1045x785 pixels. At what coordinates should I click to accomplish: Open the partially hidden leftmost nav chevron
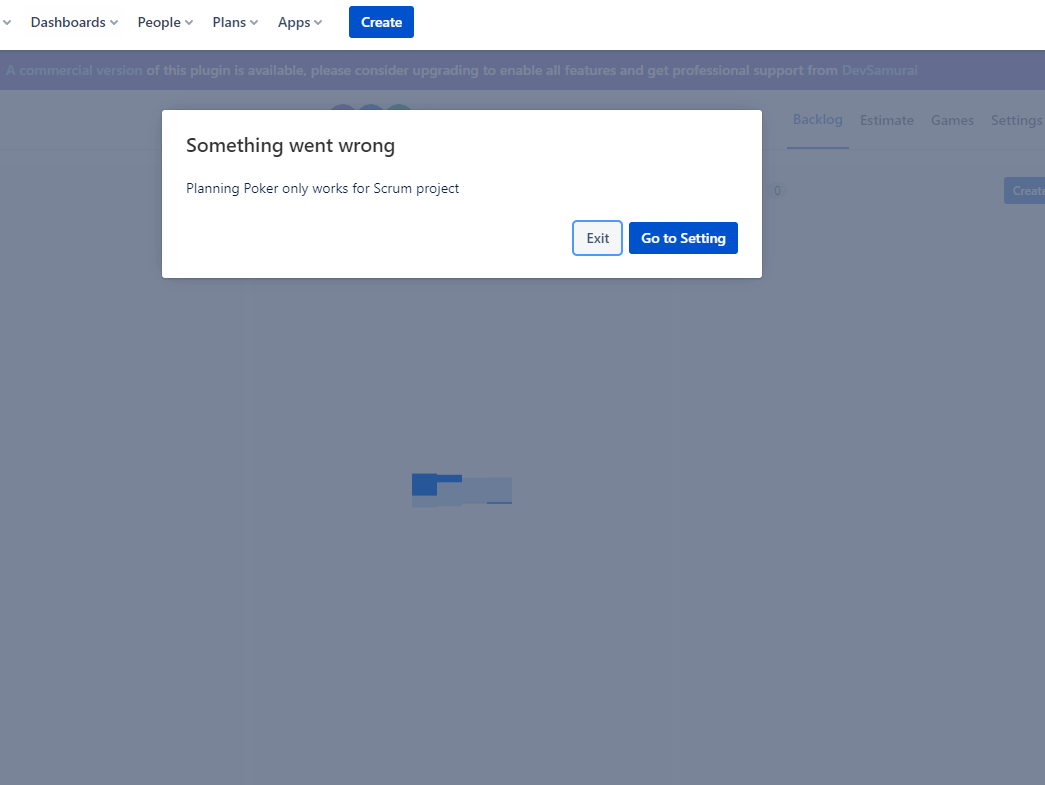click(7, 22)
